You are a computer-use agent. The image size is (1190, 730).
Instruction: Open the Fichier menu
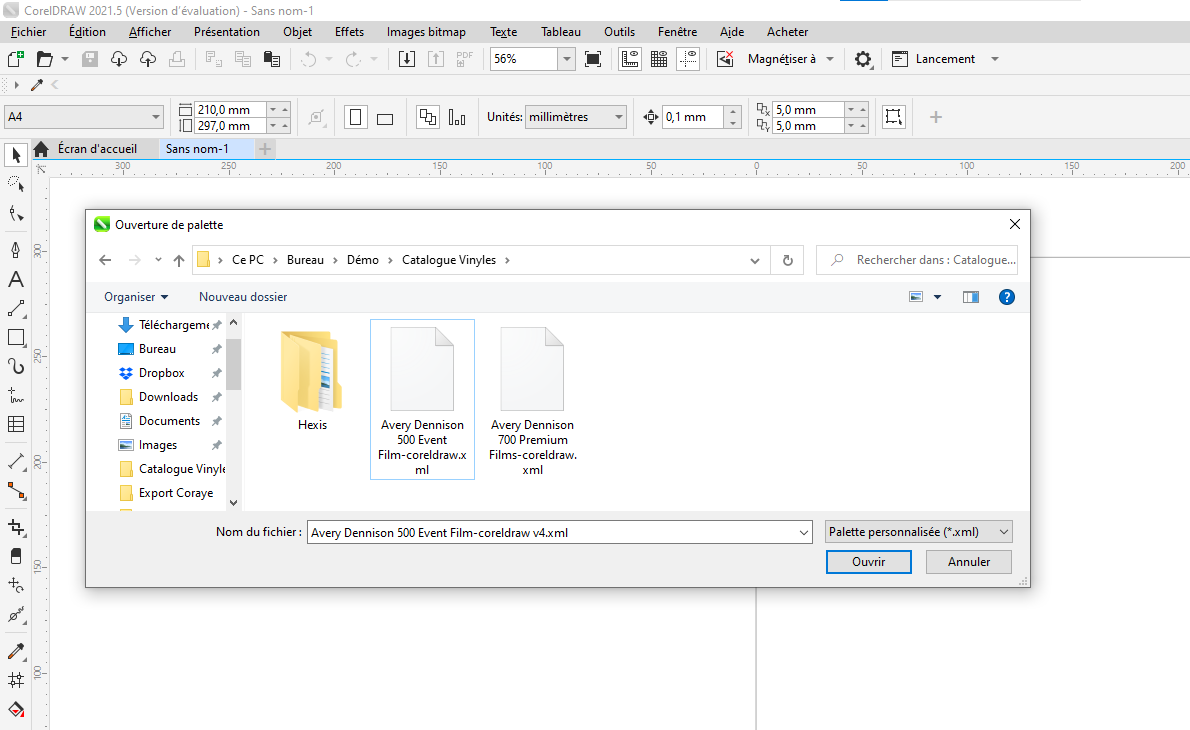click(29, 32)
